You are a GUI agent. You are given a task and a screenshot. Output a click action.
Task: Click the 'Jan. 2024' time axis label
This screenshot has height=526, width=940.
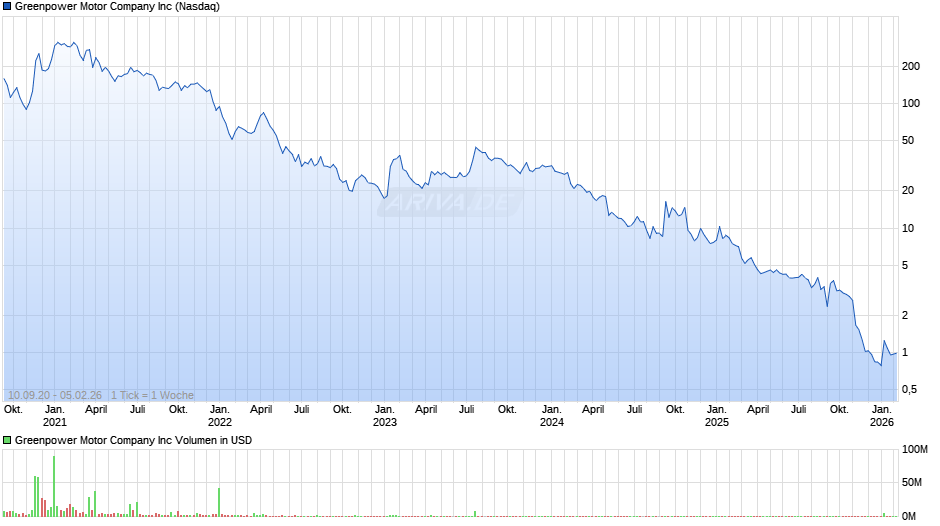[552, 416]
